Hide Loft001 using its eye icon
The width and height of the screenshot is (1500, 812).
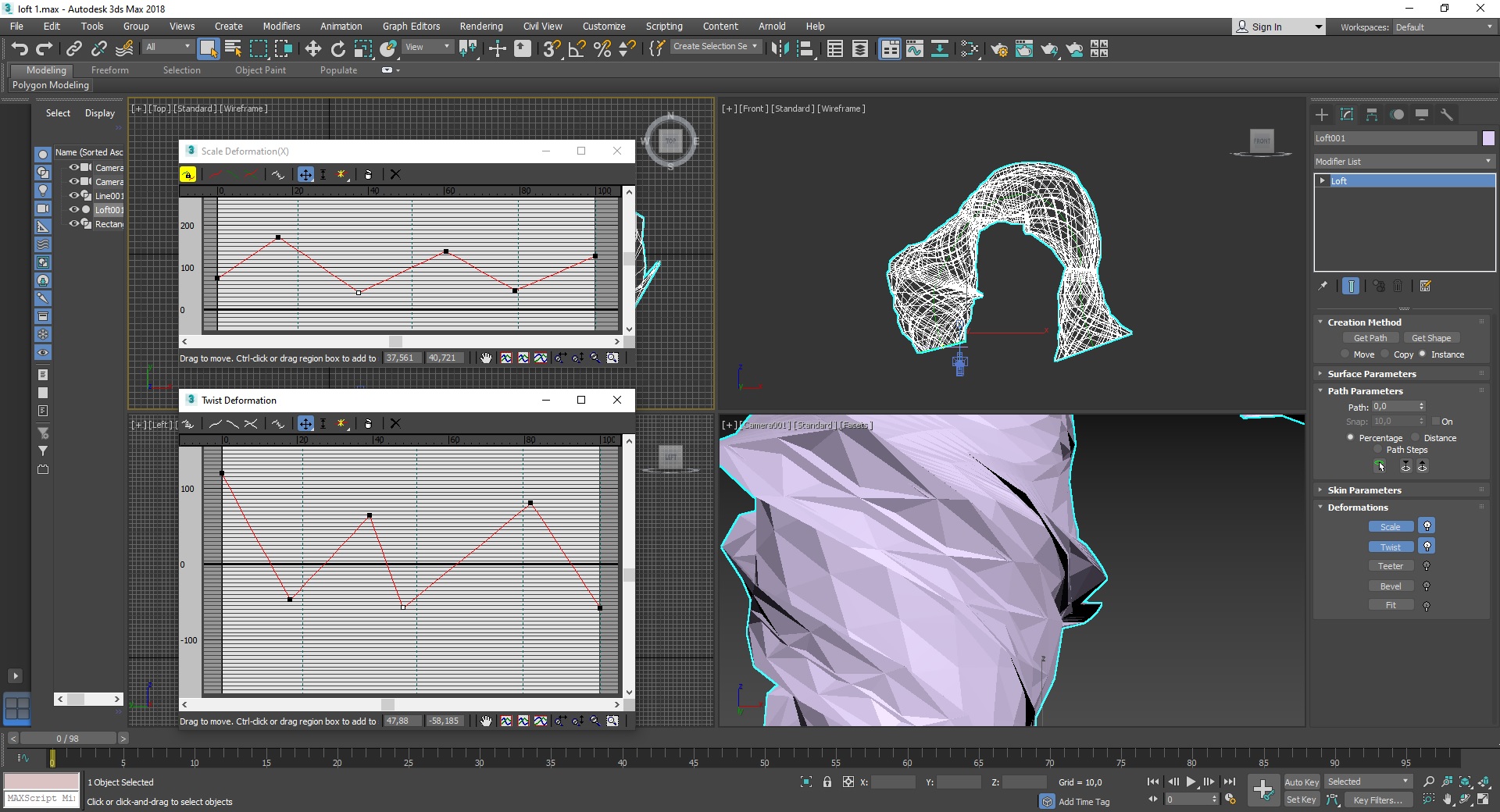(73, 209)
